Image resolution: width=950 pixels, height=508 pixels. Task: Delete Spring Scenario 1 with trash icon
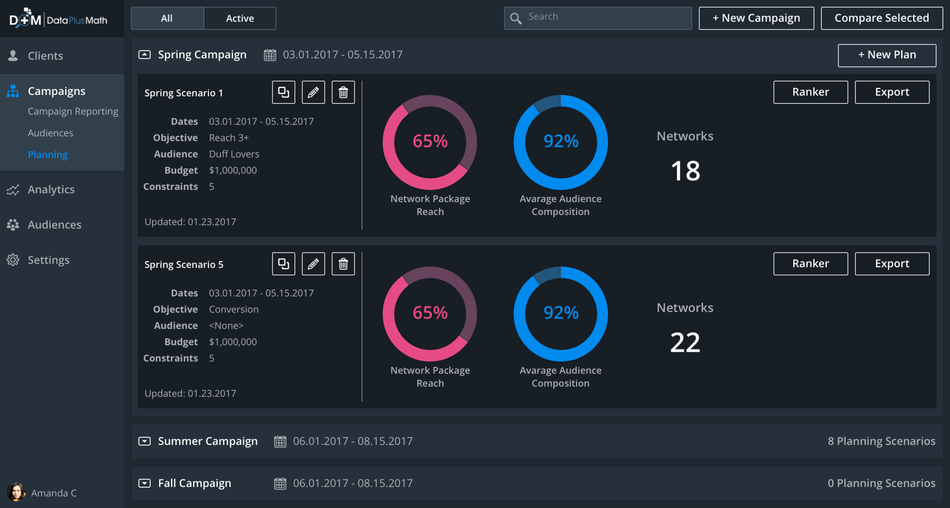[343, 92]
